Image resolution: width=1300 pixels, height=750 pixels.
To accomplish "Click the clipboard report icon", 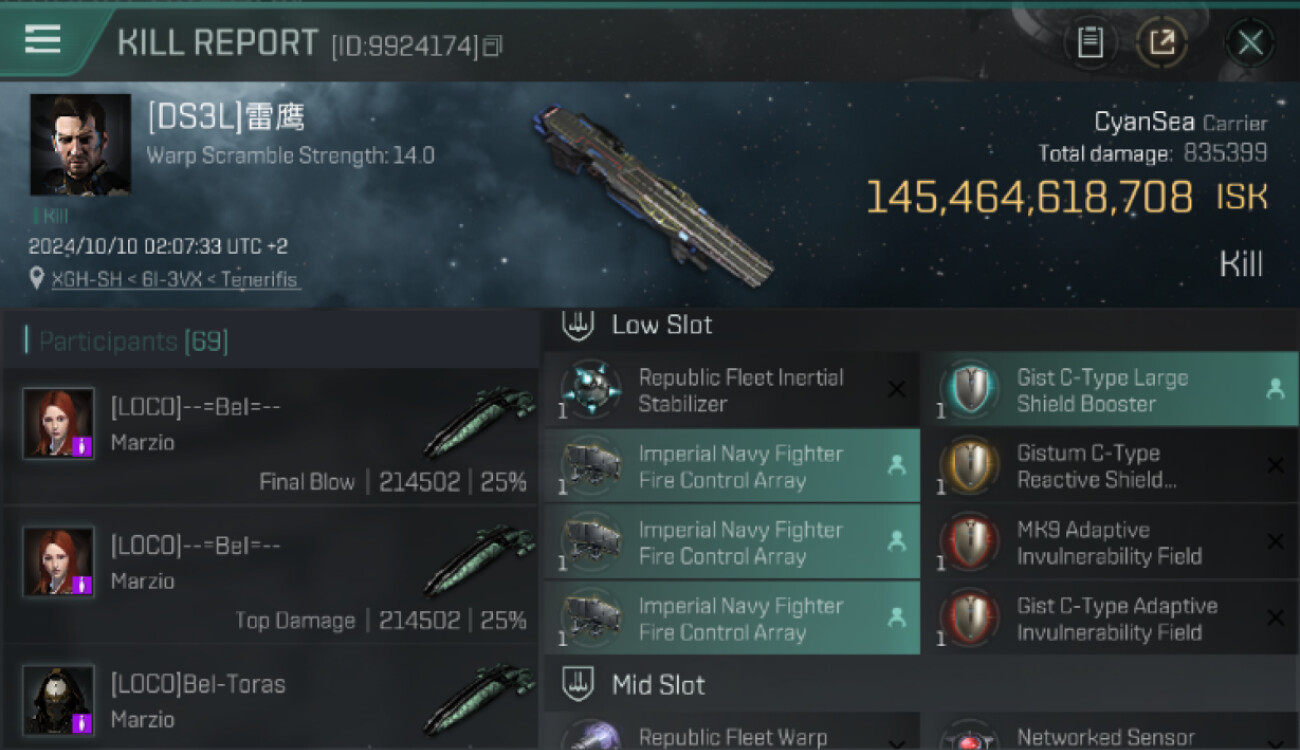I will (1090, 42).
